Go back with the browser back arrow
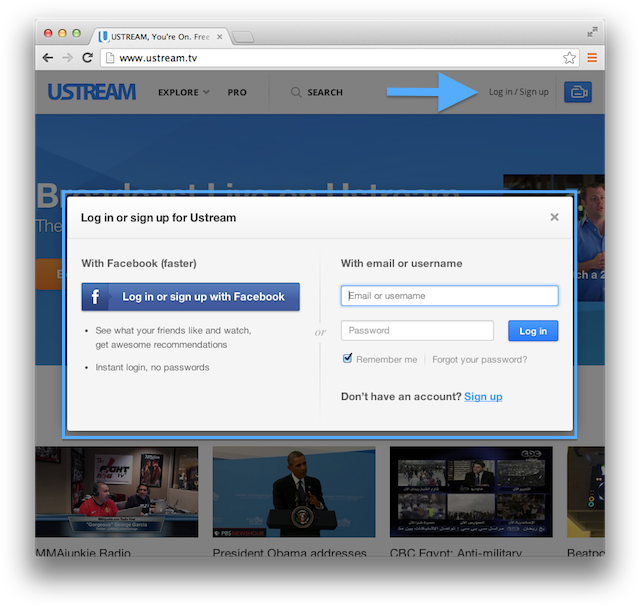This screenshot has height=606, width=639. click(48, 58)
